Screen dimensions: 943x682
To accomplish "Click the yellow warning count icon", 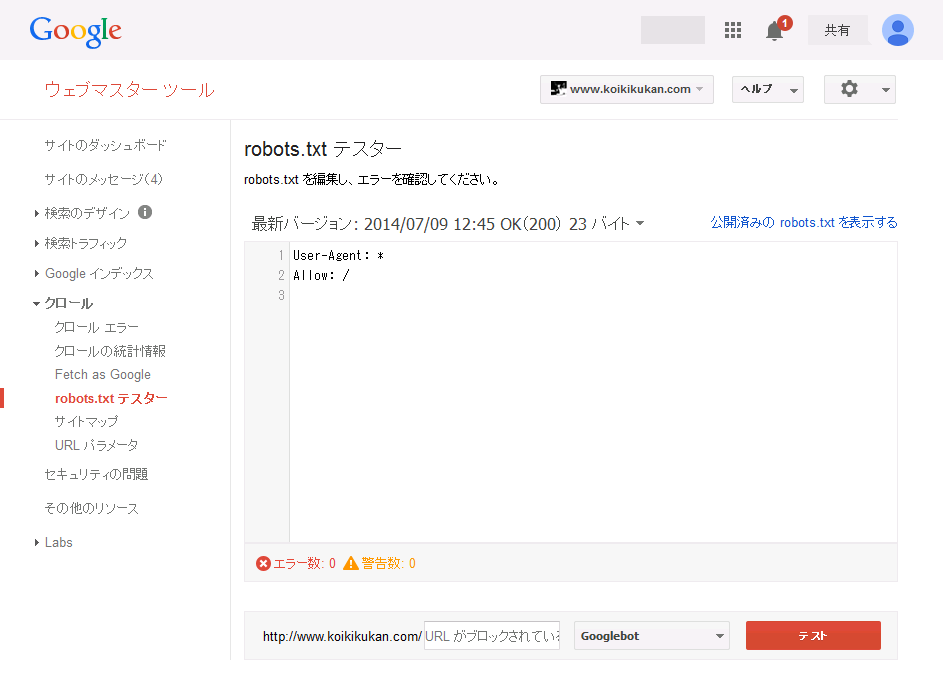I will 351,564.
